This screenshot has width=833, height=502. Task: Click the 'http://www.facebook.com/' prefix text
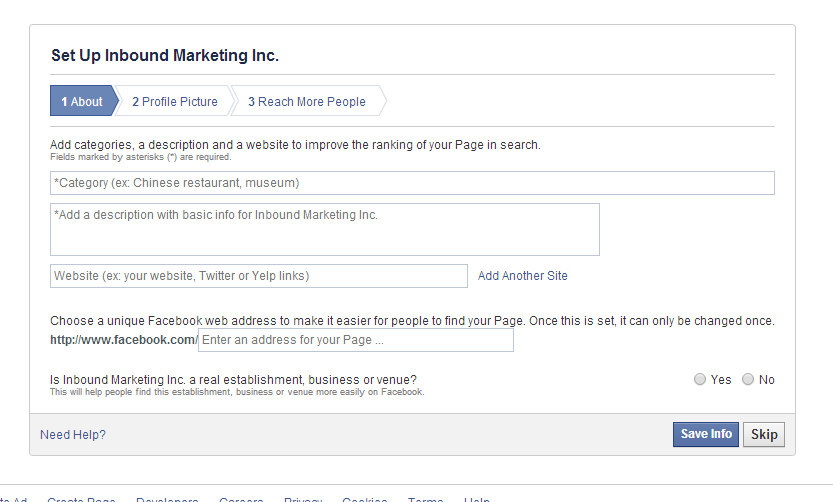click(124, 340)
